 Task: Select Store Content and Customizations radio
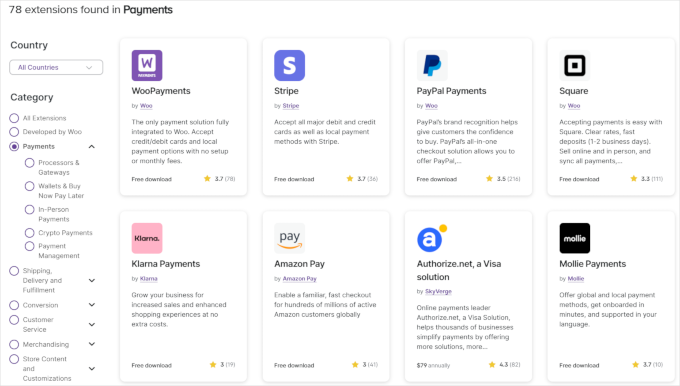click(14, 359)
